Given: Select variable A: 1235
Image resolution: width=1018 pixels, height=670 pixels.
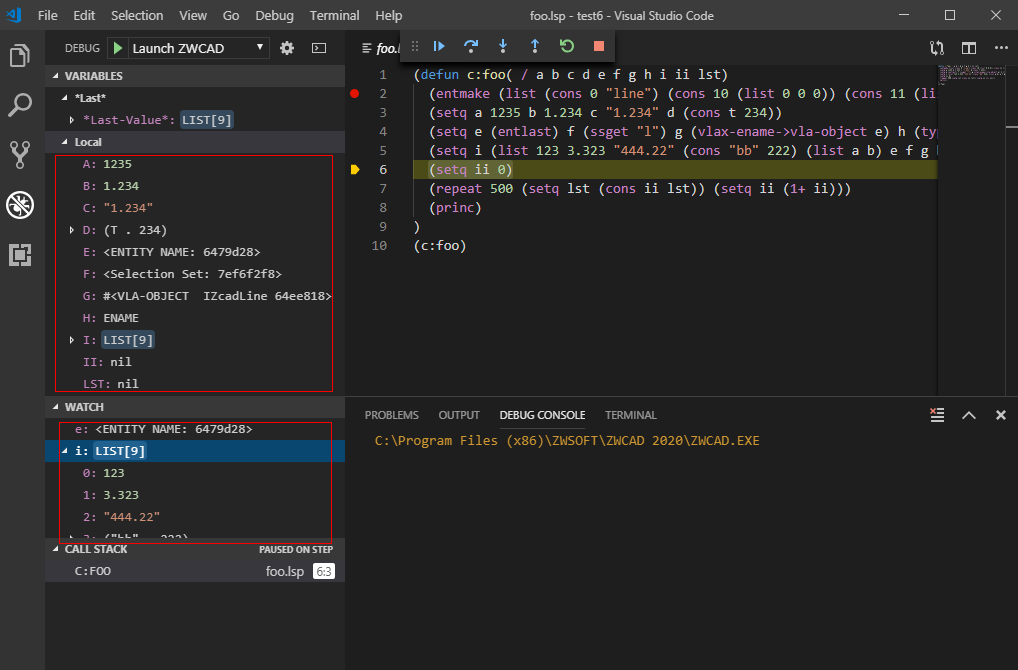Looking at the screenshot, I should coord(195,164).
